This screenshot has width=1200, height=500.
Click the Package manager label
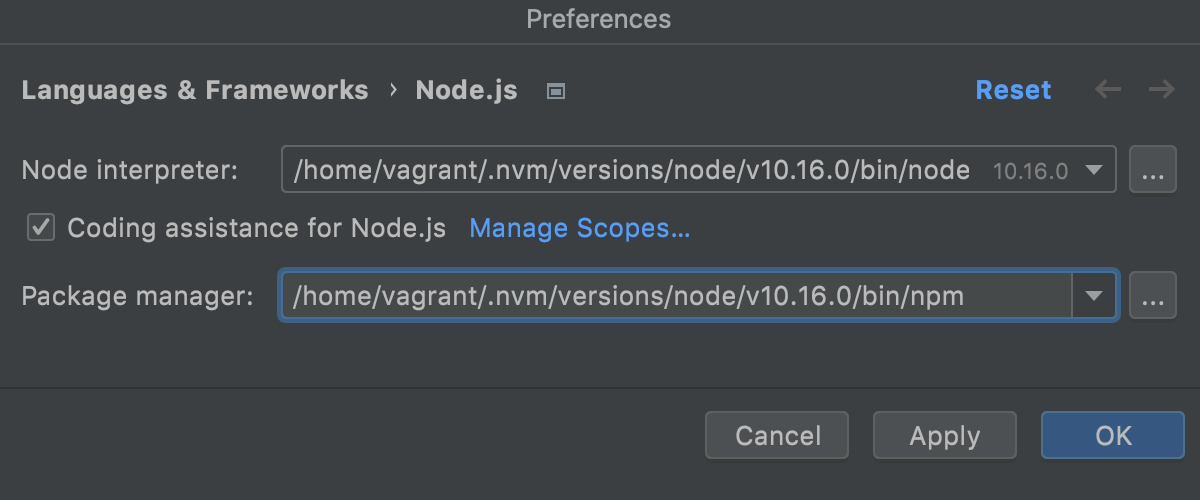pos(138,296)
